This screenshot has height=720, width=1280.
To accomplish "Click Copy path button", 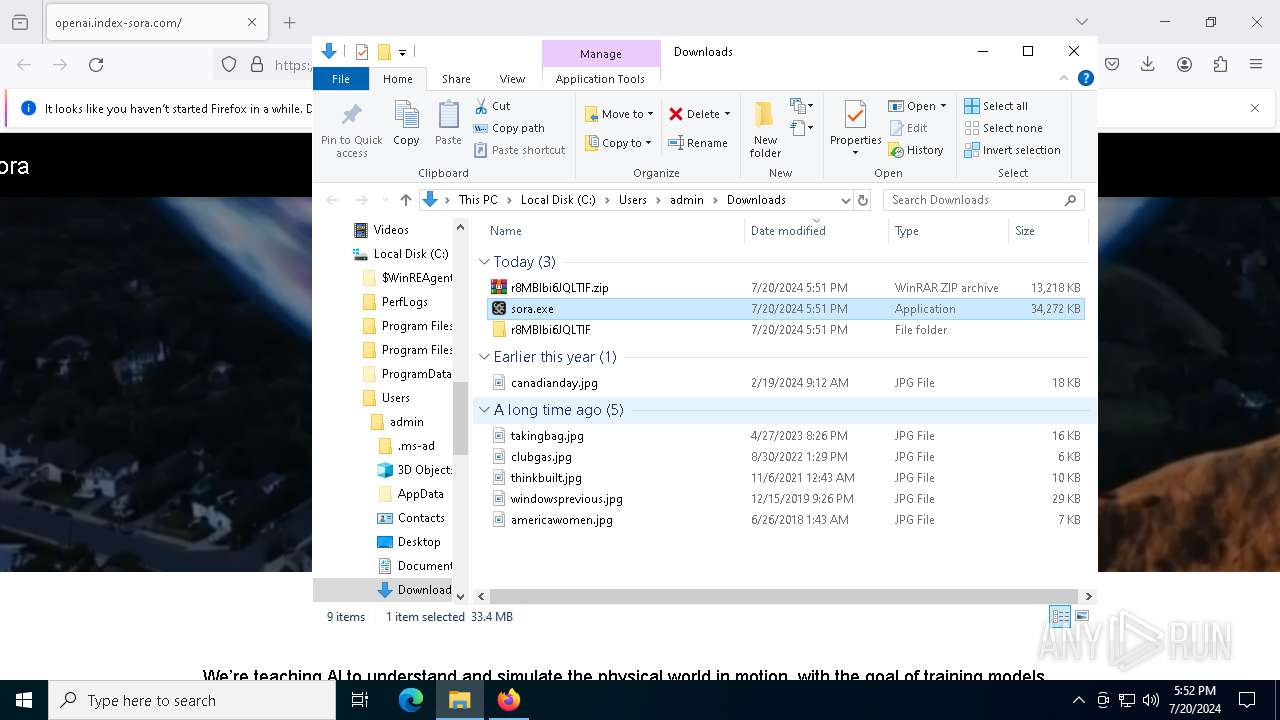I will click(x=509, y=128).
